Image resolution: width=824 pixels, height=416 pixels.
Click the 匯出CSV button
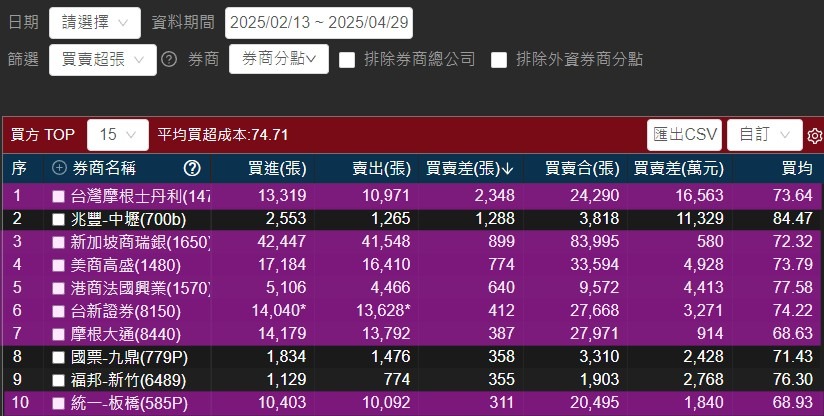click(x=684, y=134)
